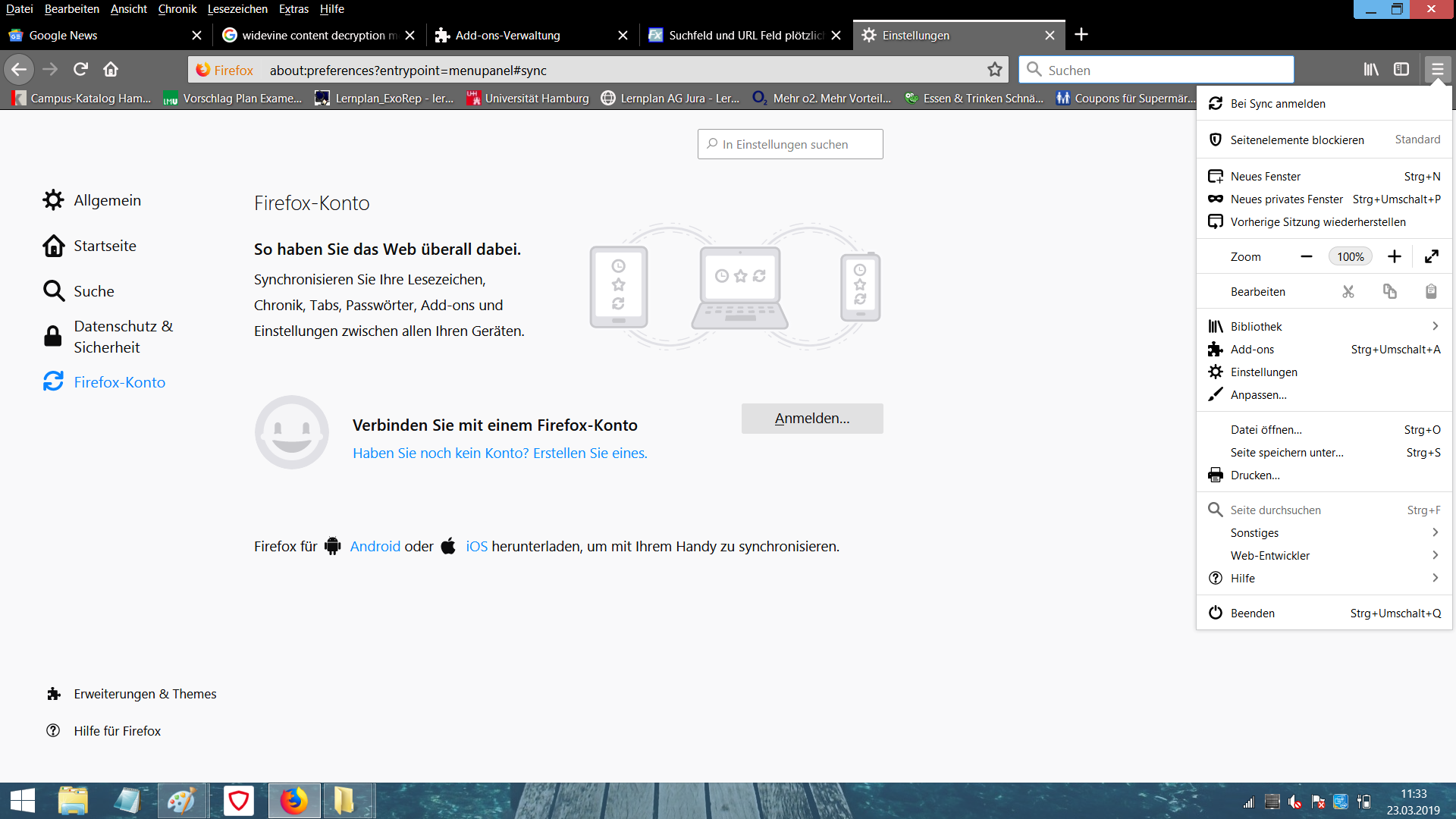Click the fullscreen arrow icon in Zoom row

1431,257
